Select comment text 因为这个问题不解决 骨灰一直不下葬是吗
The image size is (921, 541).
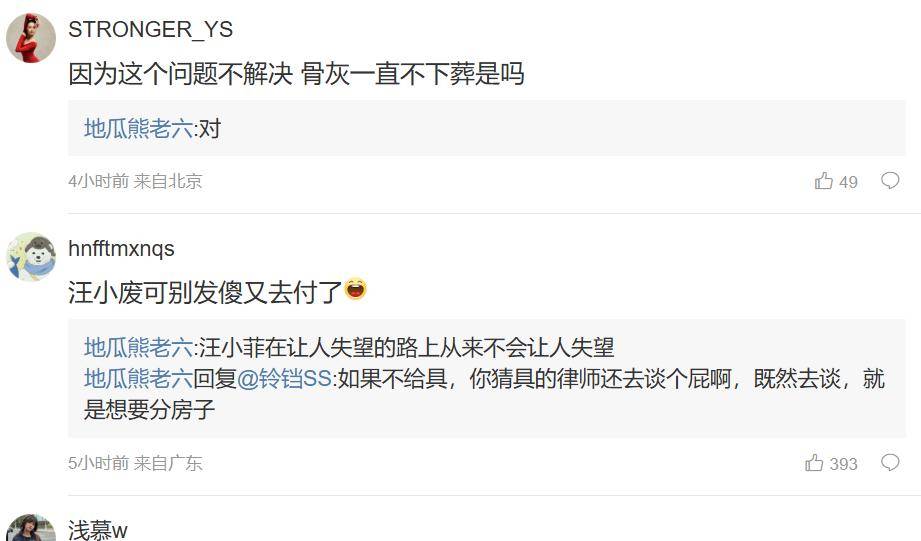pos(296,74)
